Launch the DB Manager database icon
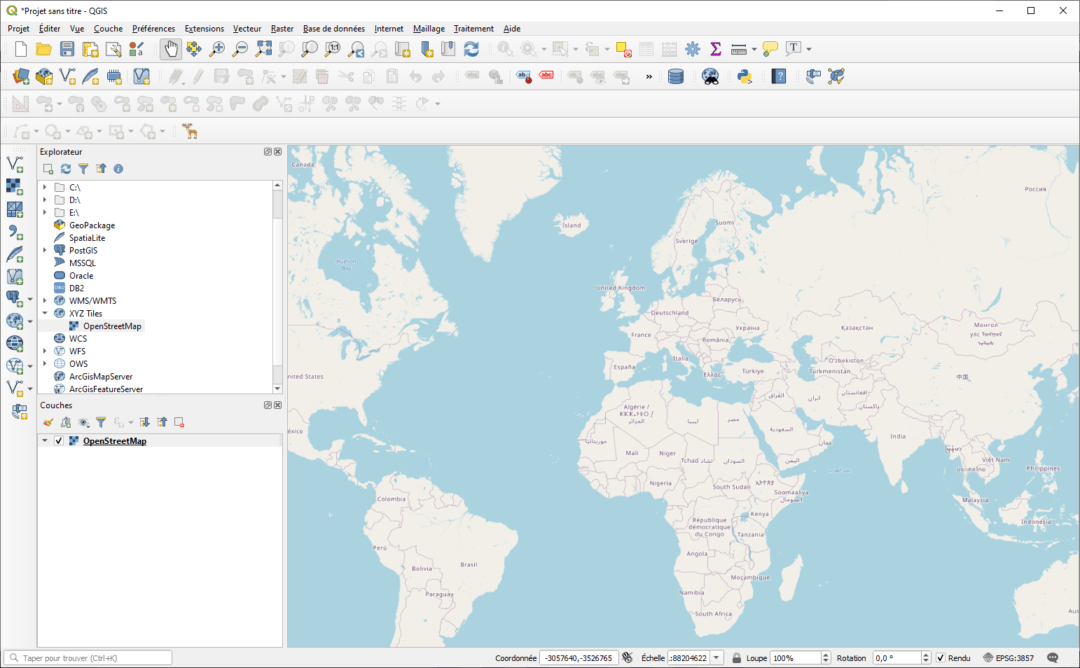Viewport: 1080px width, 668px height. coord(675,76)
